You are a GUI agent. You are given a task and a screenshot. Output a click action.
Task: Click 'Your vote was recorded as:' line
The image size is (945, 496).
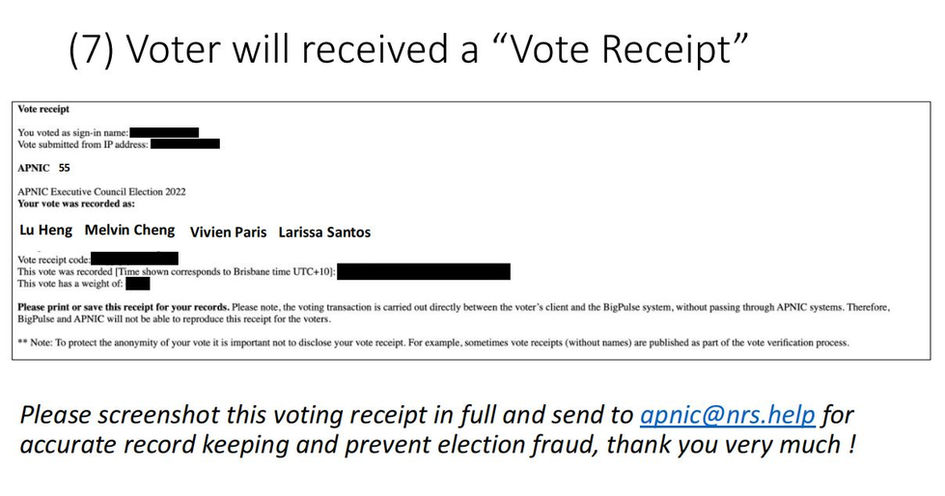point(76,204)
